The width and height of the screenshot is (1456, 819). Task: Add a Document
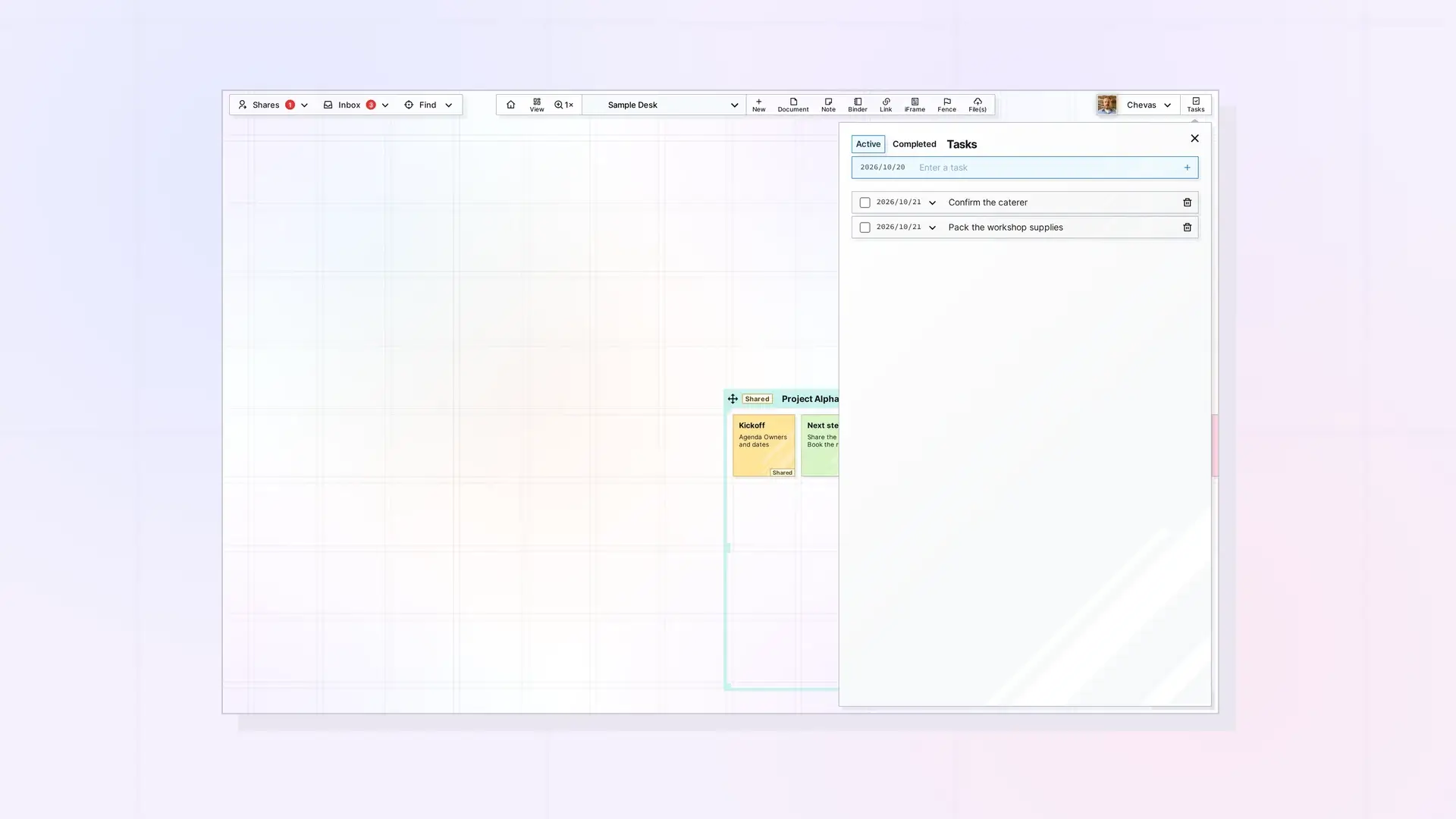click(793, 105)
